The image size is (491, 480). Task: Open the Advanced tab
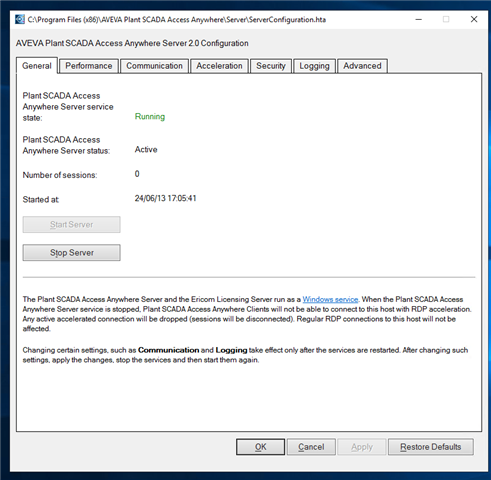coord(362,66)
